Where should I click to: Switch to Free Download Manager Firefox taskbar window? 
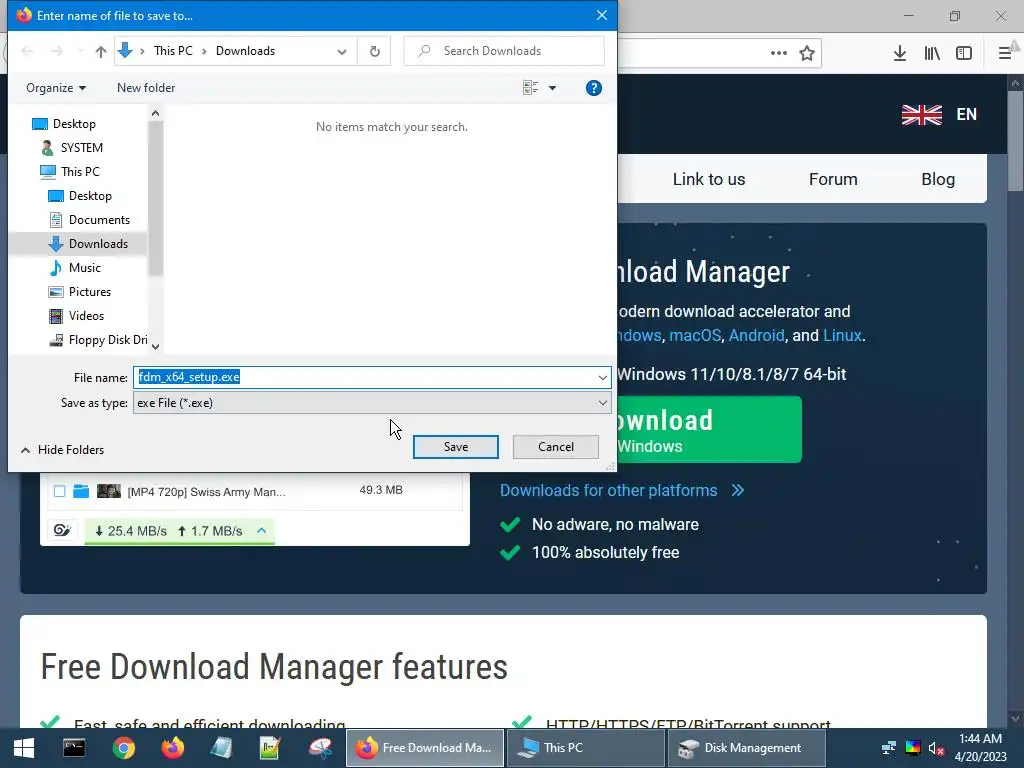point(424,748)
